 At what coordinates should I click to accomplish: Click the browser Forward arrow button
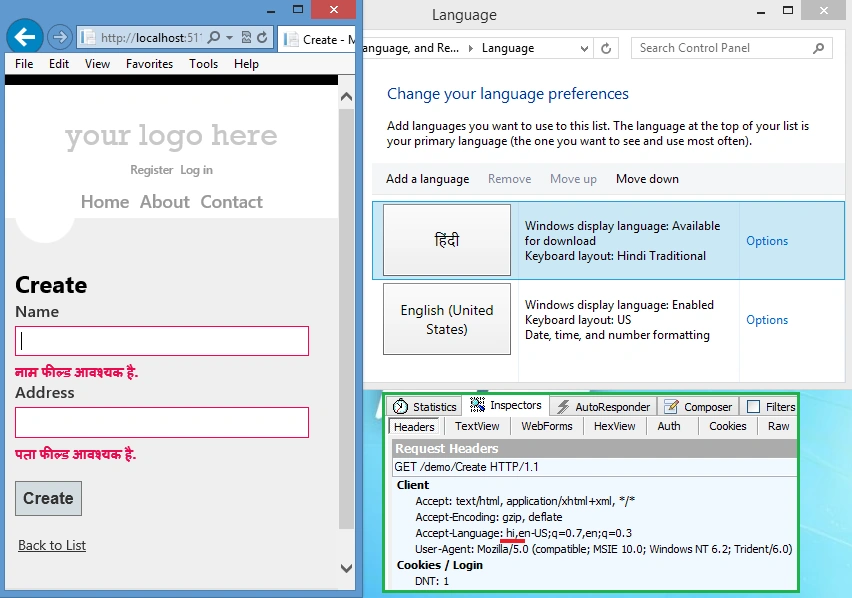coord(60,37)
